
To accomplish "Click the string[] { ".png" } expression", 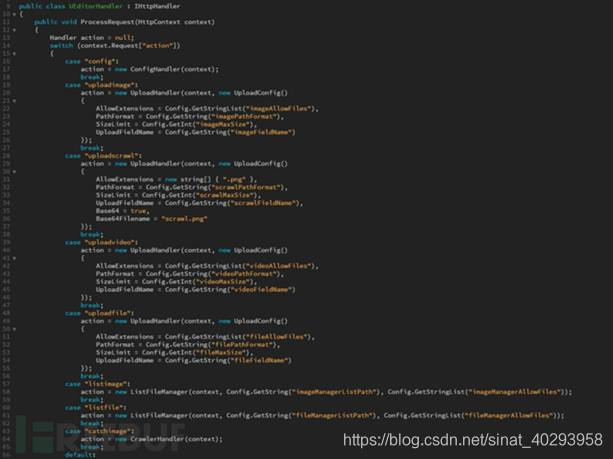I will [218, 179].
